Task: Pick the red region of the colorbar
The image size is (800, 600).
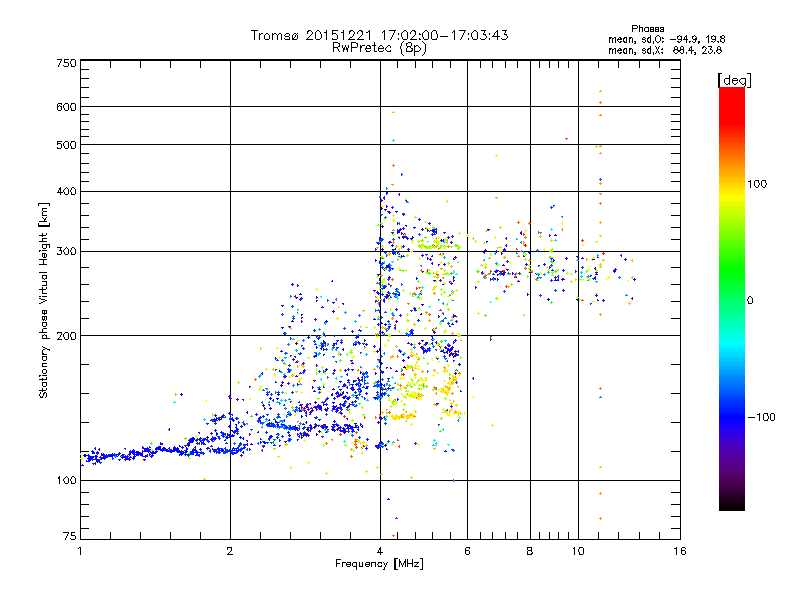Action: tap(732, 105)
